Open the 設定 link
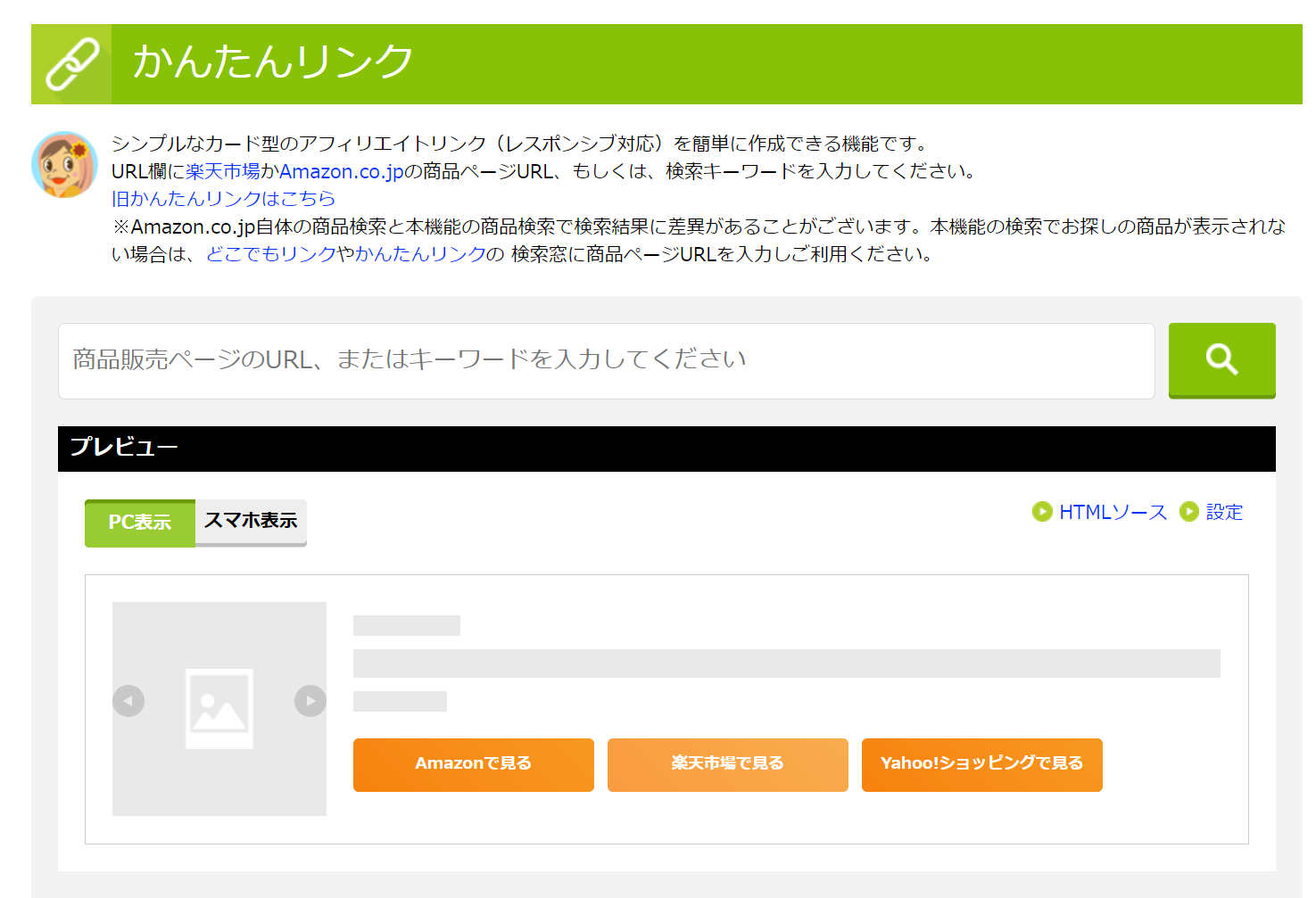This screenshot has width=1316, height=898. pos(1224,512)
